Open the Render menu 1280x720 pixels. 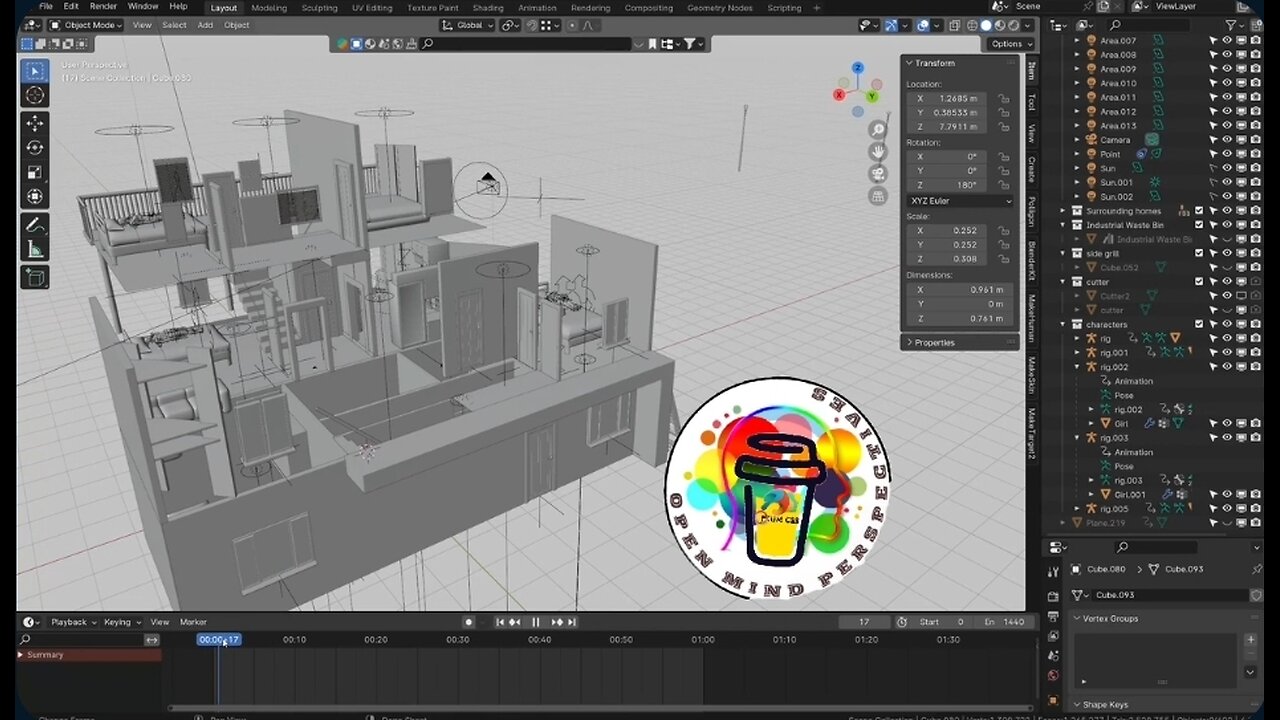click(x=103, y=7)
